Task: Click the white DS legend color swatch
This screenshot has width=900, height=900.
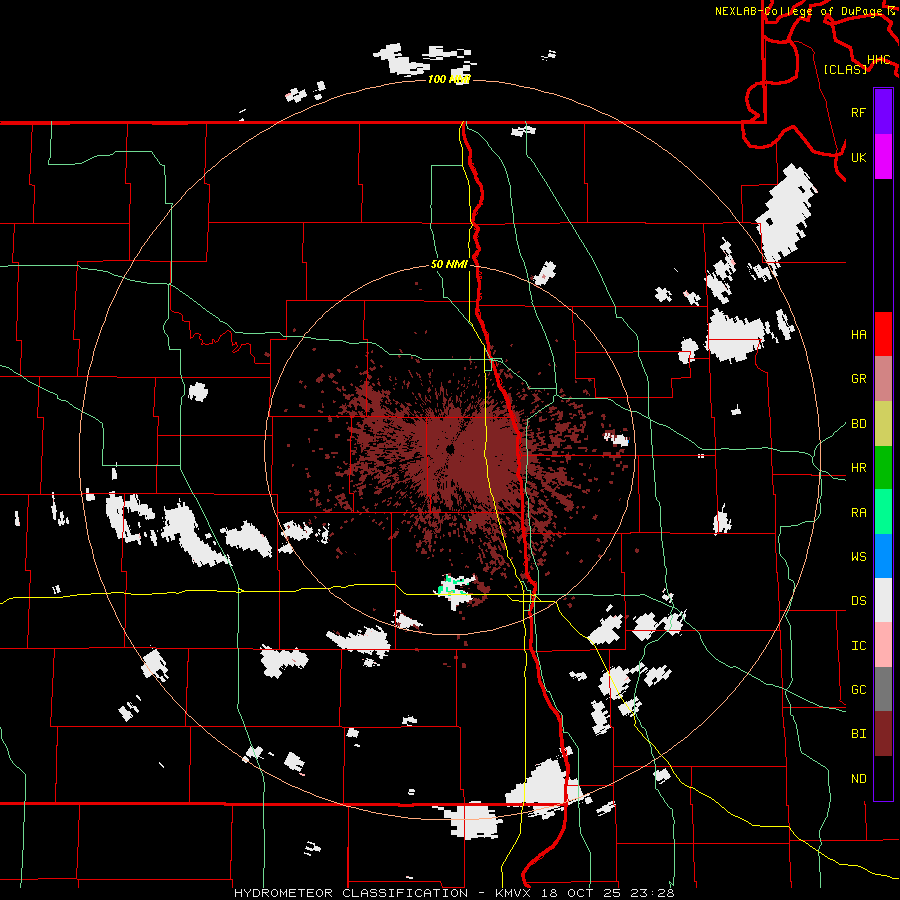Action: (883, 600)
